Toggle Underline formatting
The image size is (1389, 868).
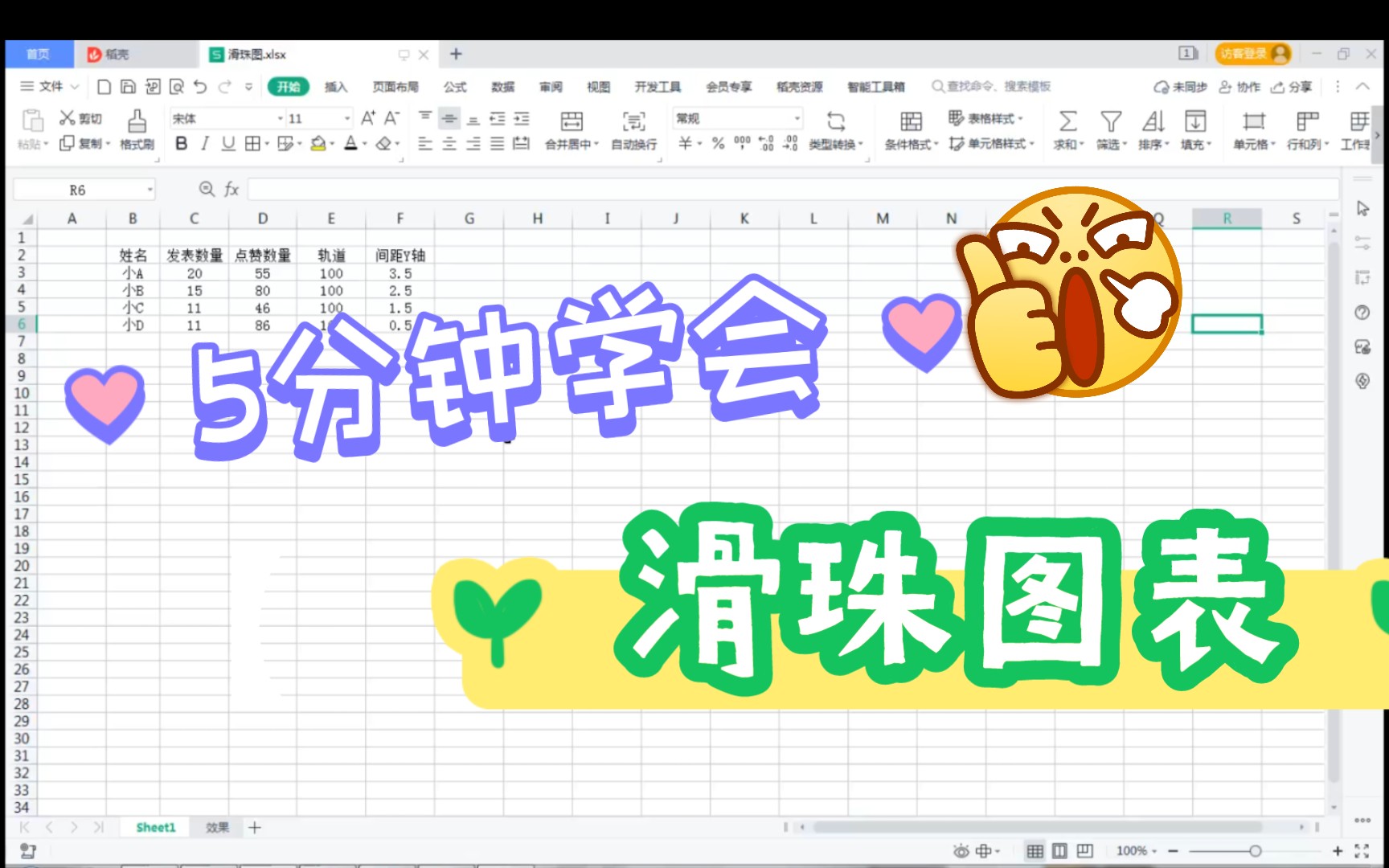coord(228,143)
